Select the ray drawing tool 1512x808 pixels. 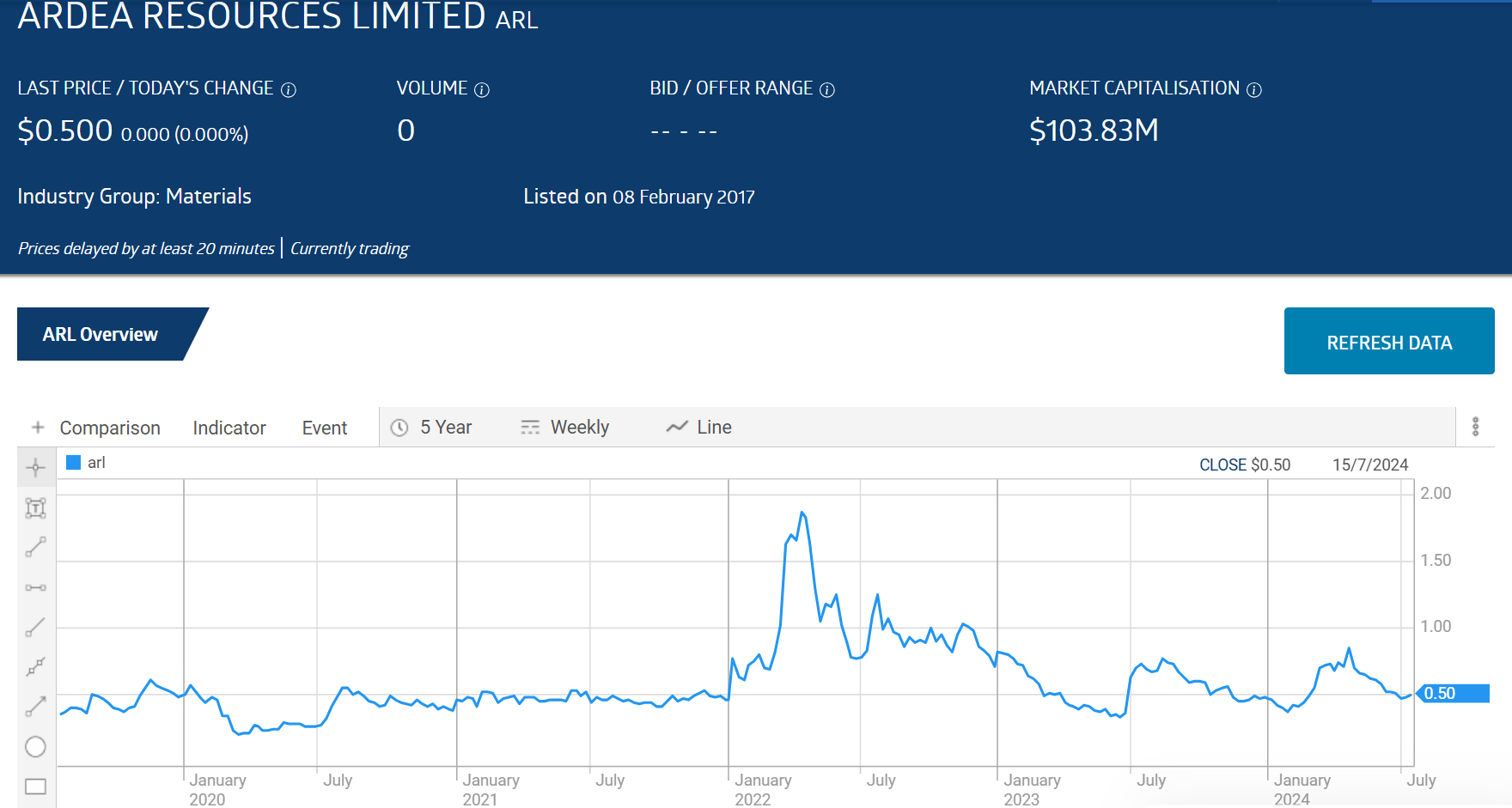point(35,628)
